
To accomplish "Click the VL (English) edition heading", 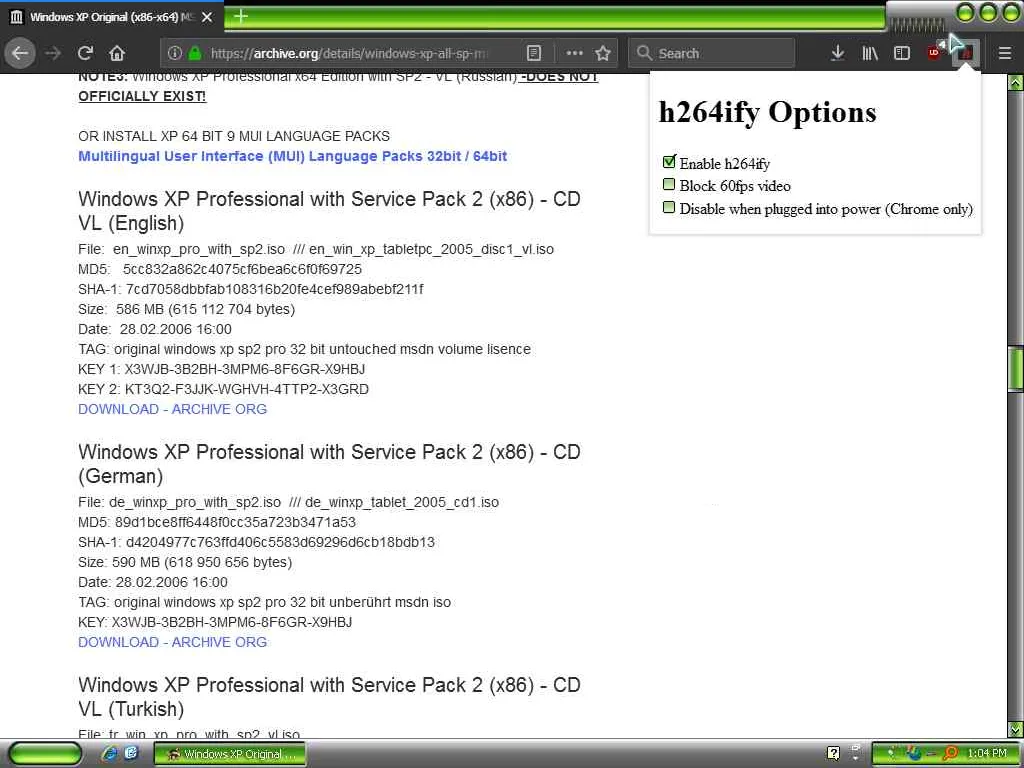I will coord(329,211).
